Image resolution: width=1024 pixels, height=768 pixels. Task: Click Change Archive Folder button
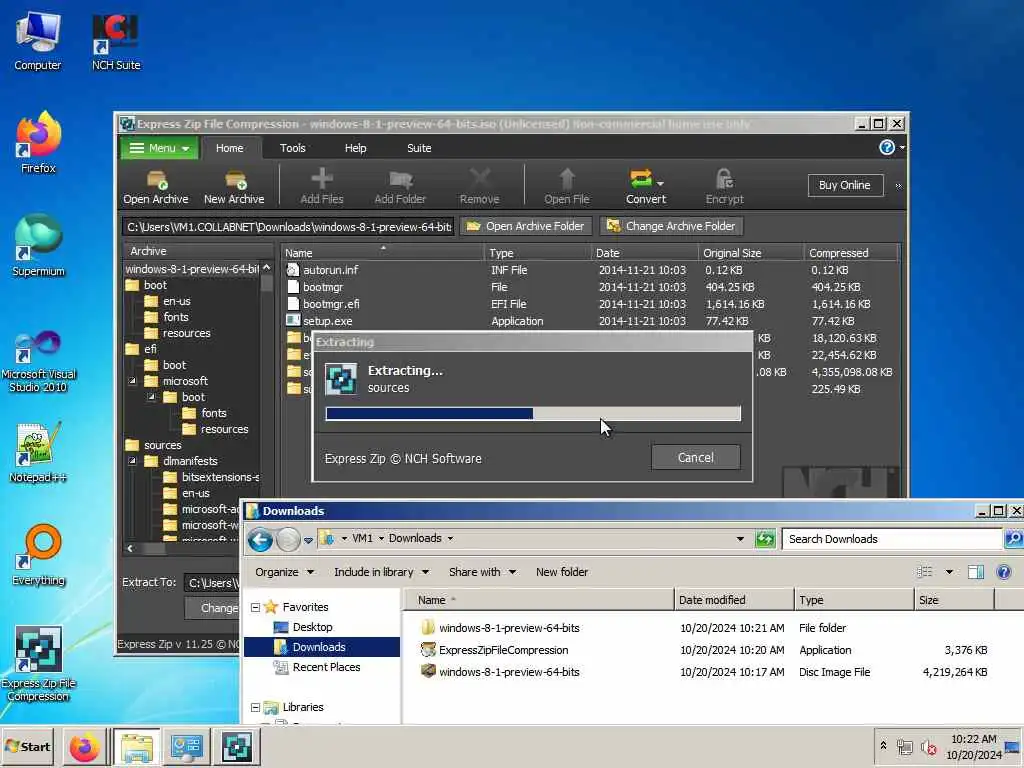click(x=671, y=226)
